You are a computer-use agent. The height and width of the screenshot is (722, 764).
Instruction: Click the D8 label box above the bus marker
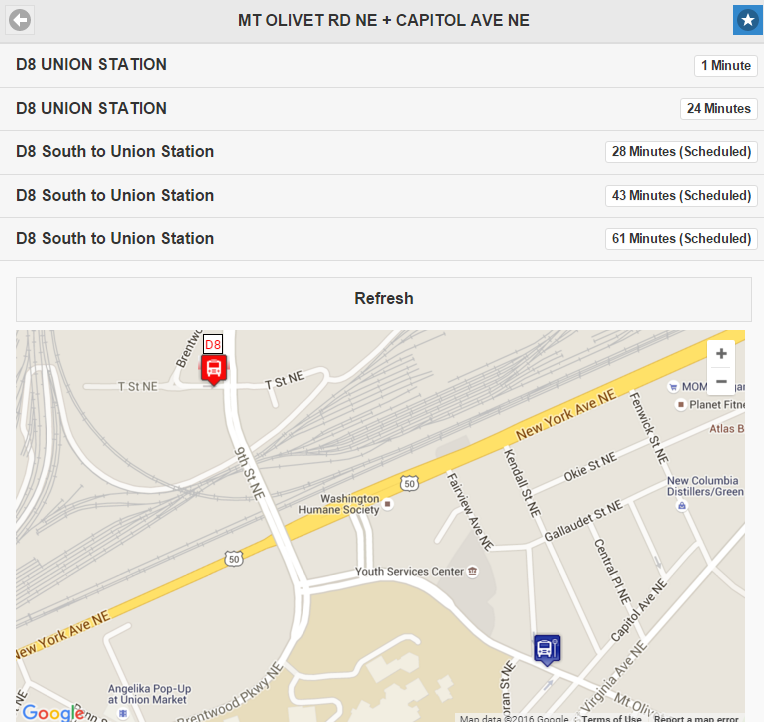213,344
